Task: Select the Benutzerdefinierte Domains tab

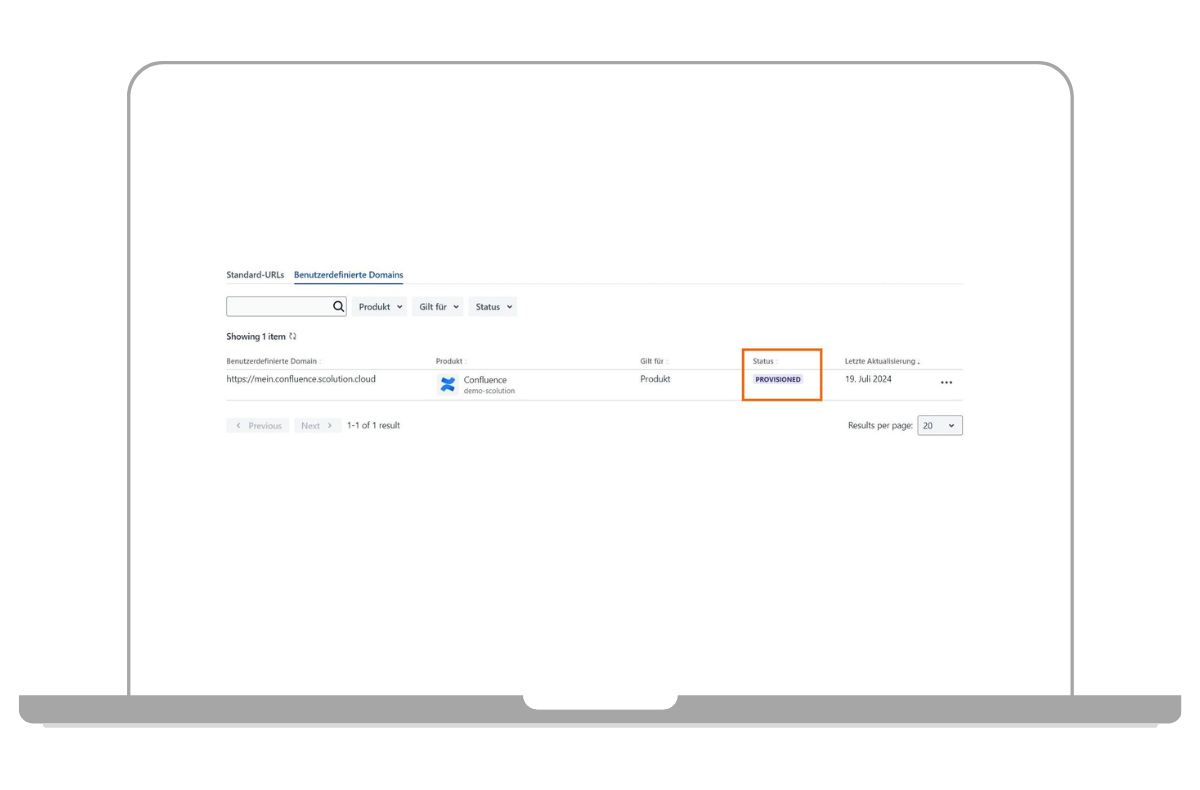Action: tap(348, 274)
